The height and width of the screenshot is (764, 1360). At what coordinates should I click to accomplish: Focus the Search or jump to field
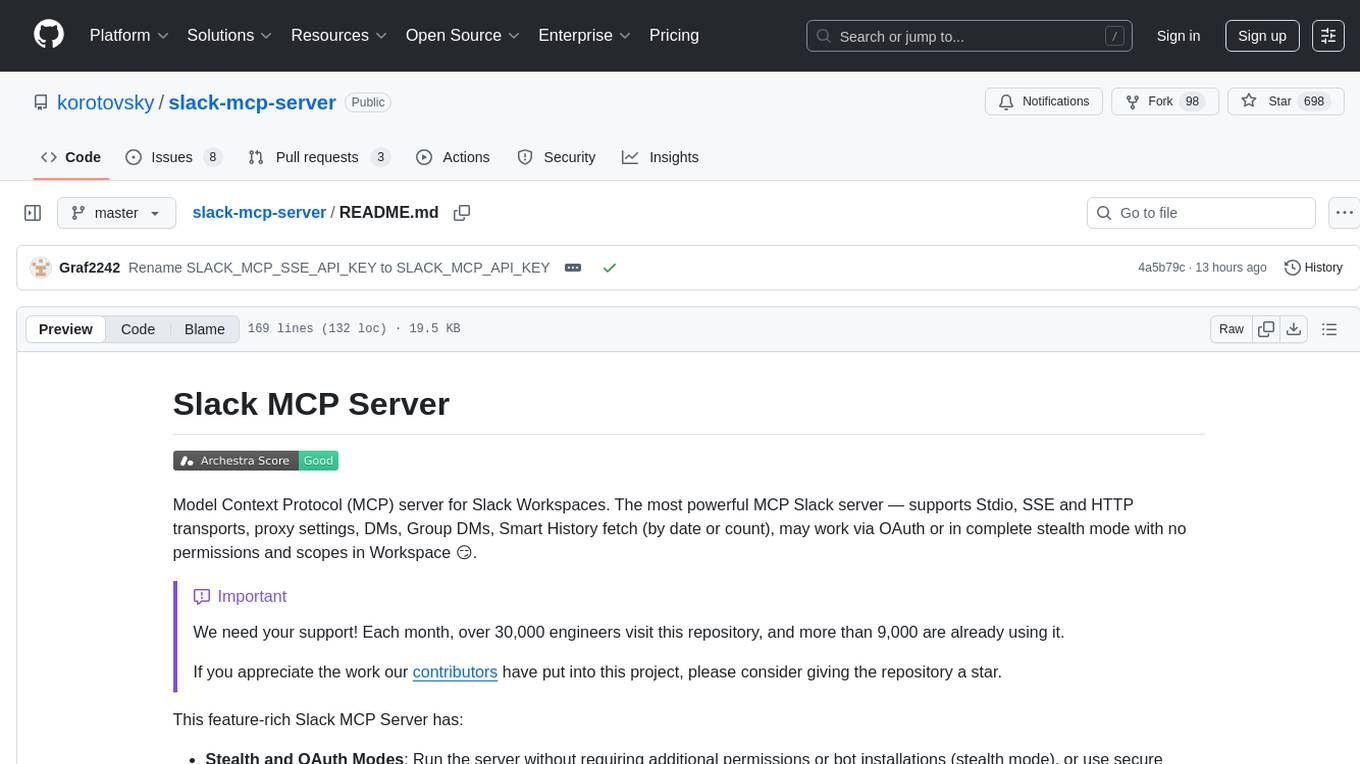point(969,36)
